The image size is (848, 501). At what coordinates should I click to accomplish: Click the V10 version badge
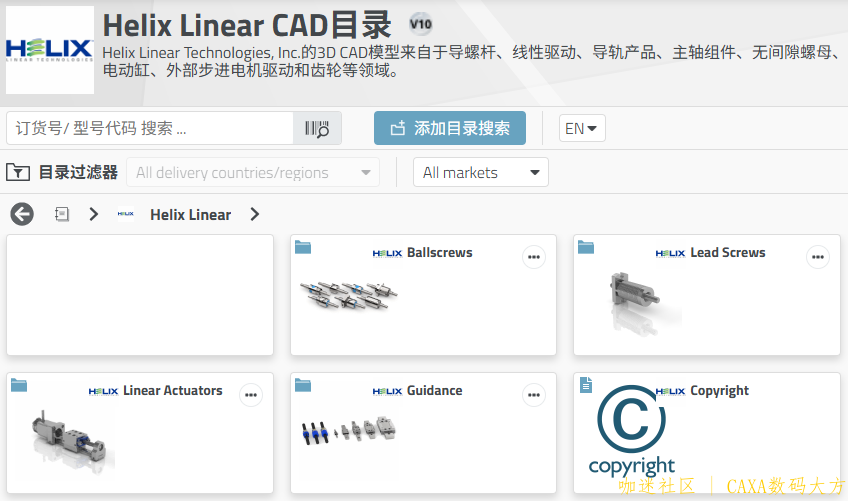click(421, 24)
